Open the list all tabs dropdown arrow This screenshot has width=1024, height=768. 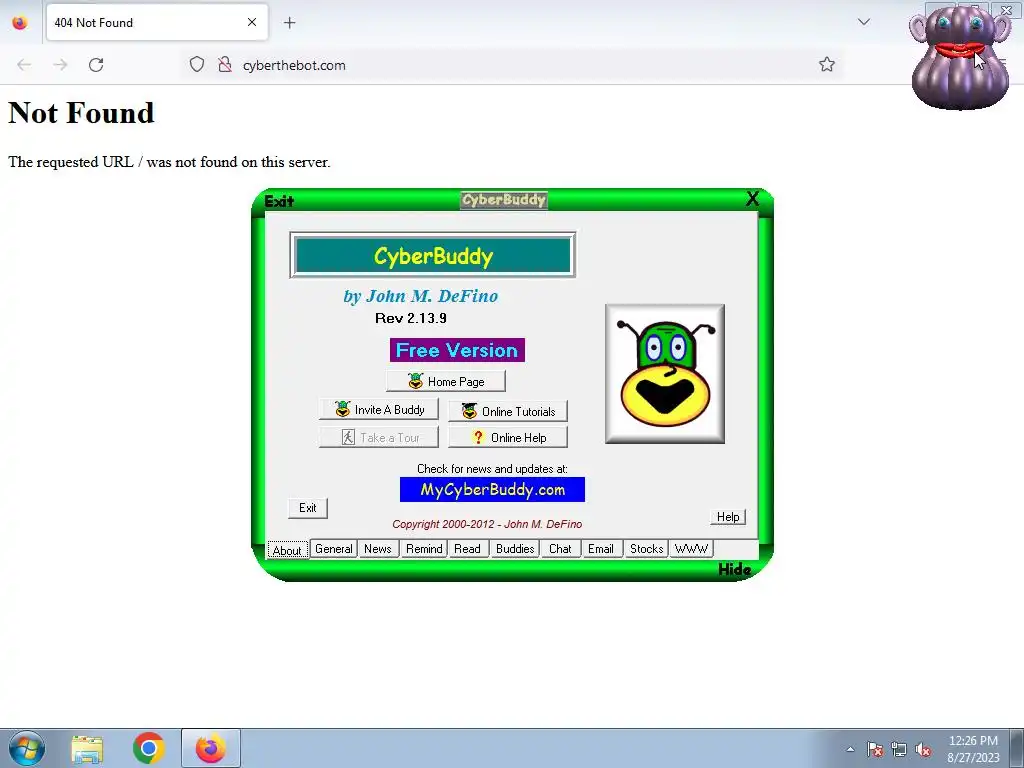pyautogui.click(x=864, y=22)
